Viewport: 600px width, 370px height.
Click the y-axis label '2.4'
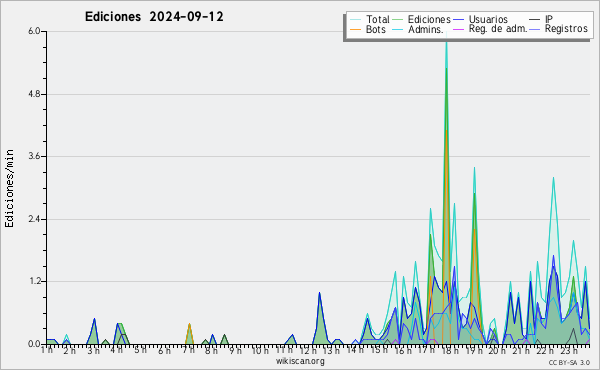[x=34, y=219]
